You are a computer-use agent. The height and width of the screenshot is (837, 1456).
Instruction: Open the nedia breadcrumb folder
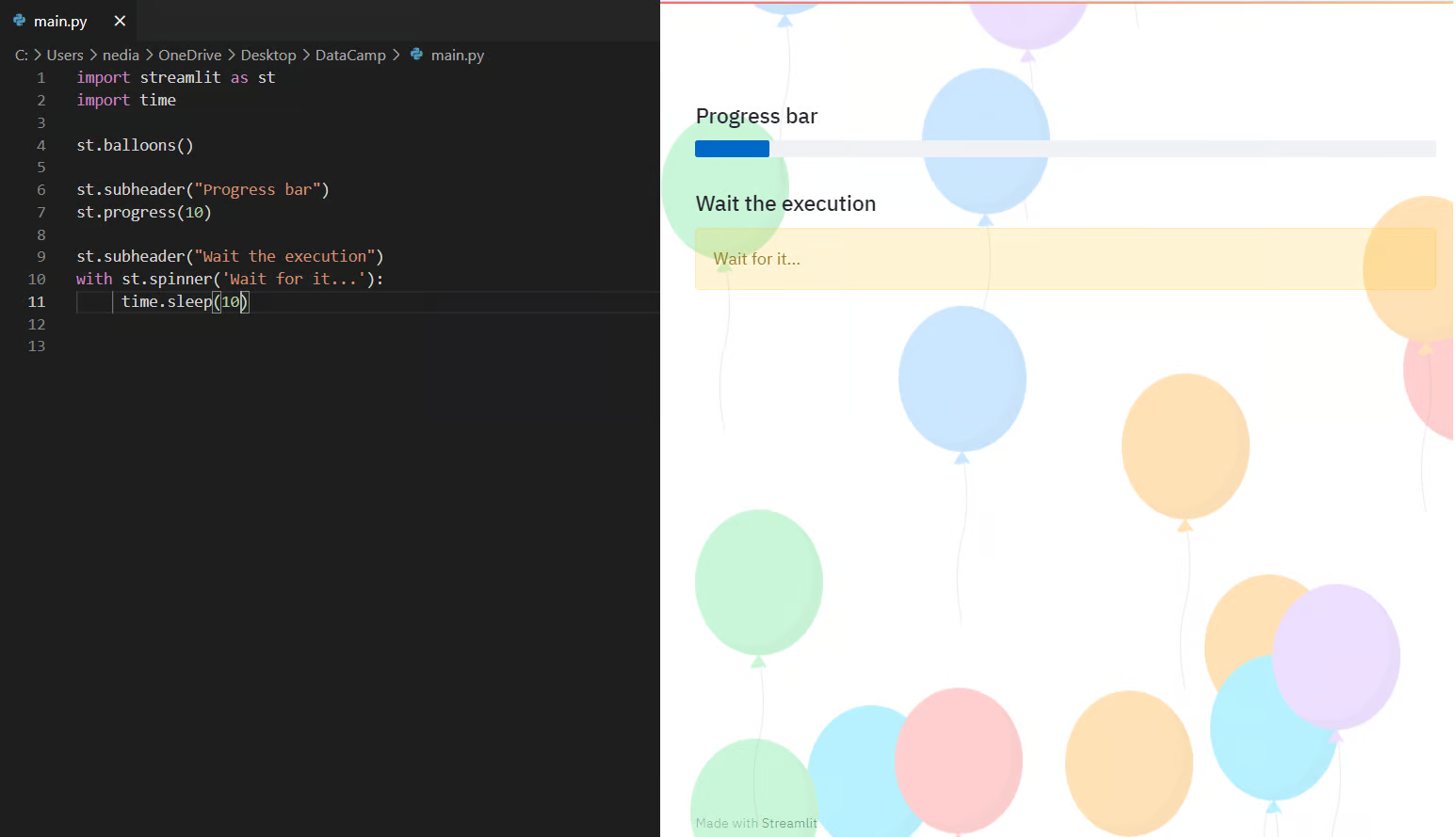(121, 56)
